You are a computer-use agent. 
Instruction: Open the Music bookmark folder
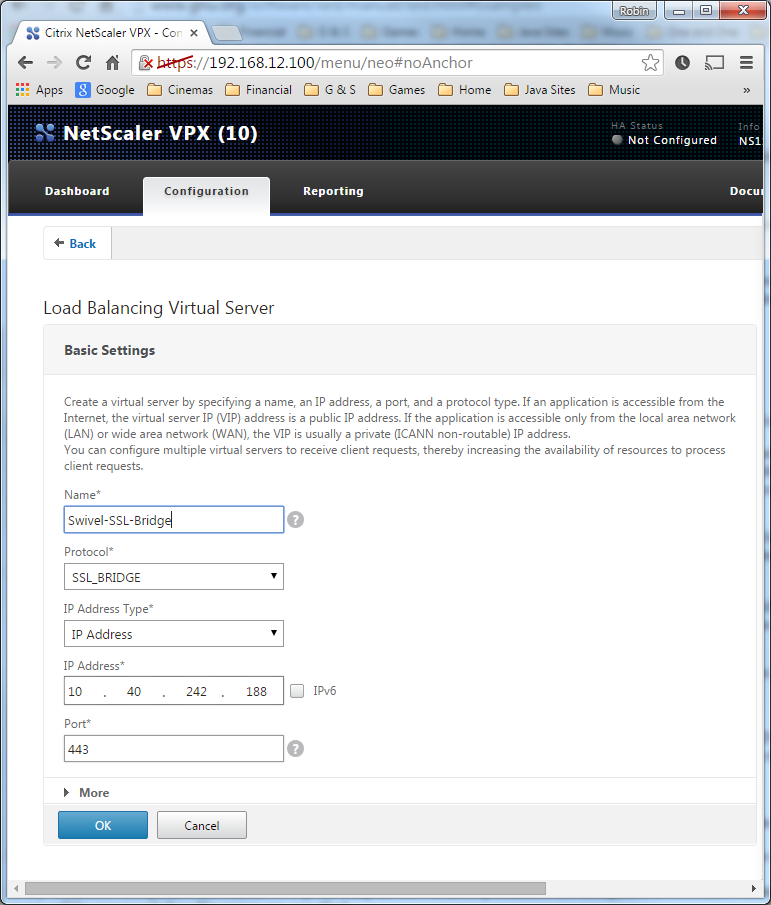[x=614, y=90]
